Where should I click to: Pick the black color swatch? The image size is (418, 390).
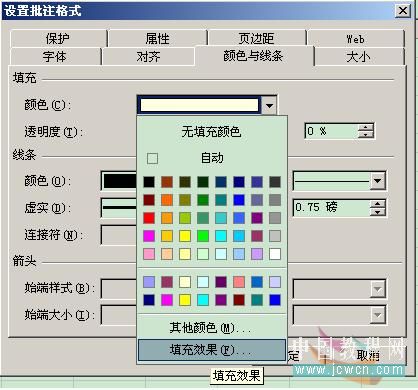[x=149, y=182]
